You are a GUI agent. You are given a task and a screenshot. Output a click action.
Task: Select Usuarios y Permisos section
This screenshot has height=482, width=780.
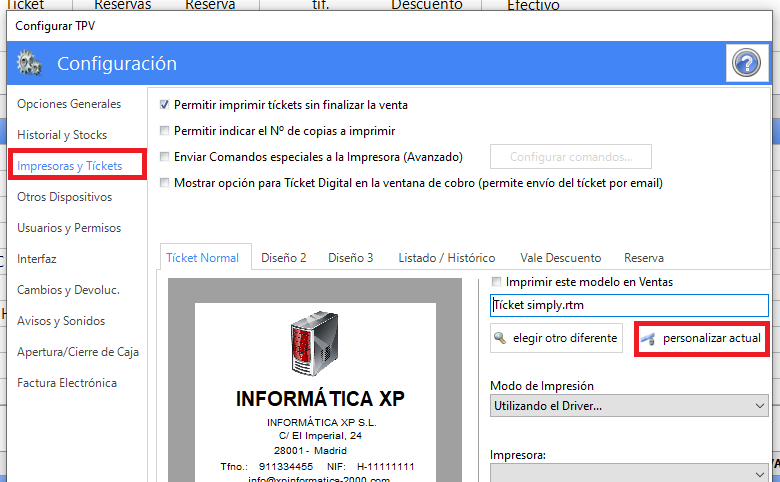69,228
